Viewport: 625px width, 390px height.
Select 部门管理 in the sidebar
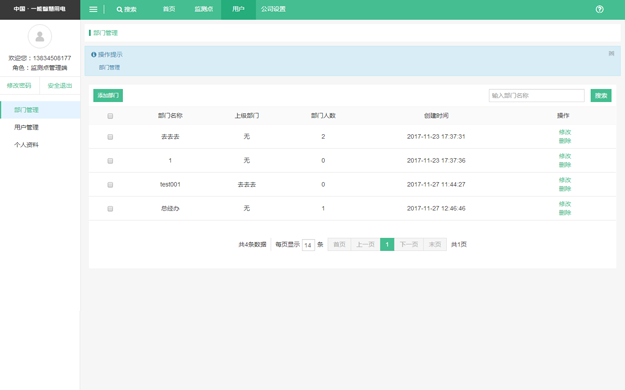tap(40, 110)
